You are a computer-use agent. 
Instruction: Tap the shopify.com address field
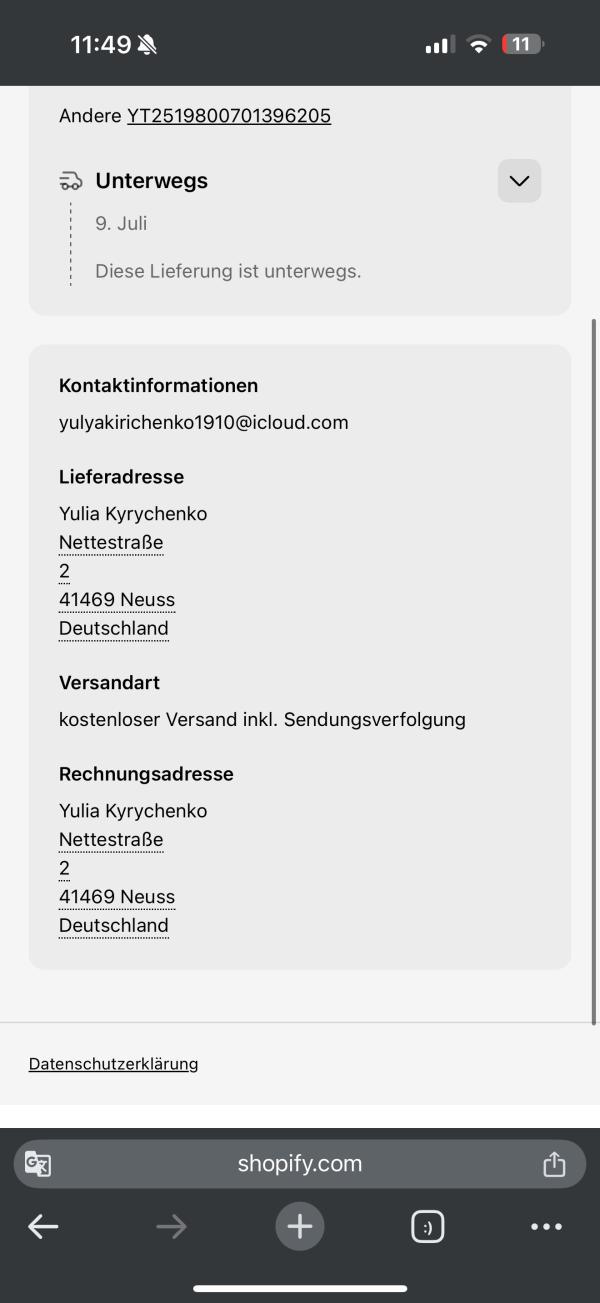[300, 1164]
